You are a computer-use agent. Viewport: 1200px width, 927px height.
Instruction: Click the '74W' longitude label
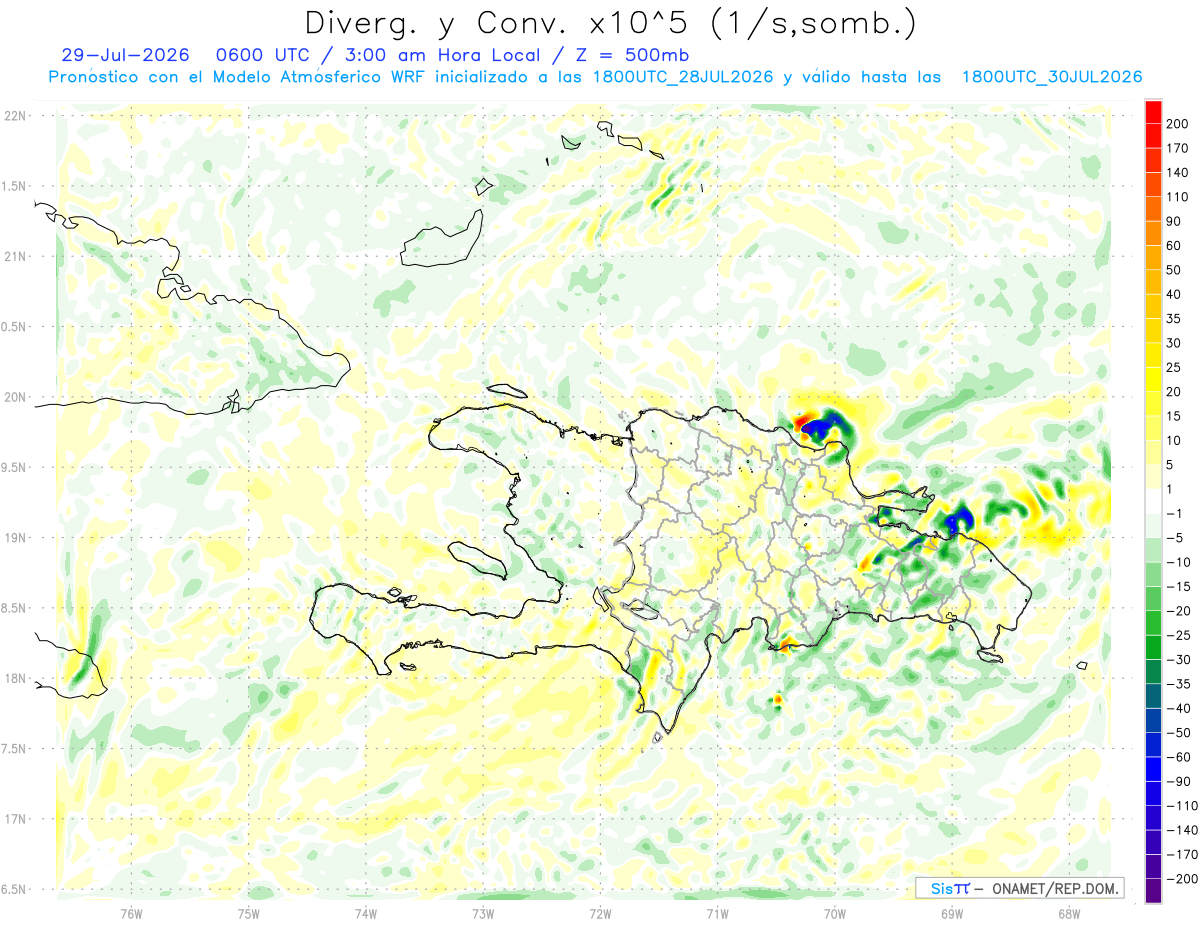point(365,913)
